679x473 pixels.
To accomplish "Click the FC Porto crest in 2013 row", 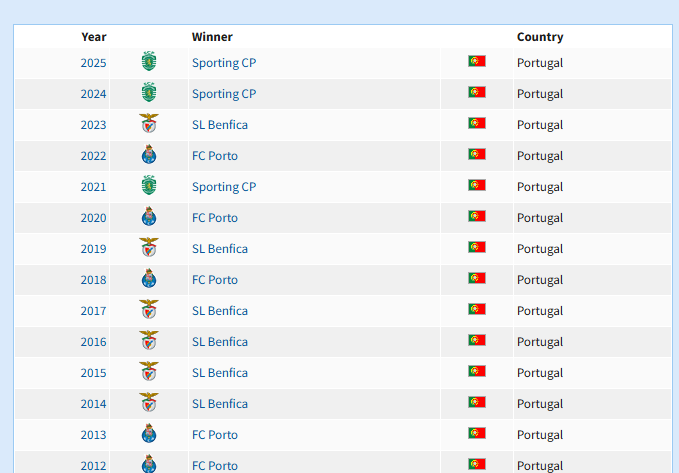I will tap(149, 433).
